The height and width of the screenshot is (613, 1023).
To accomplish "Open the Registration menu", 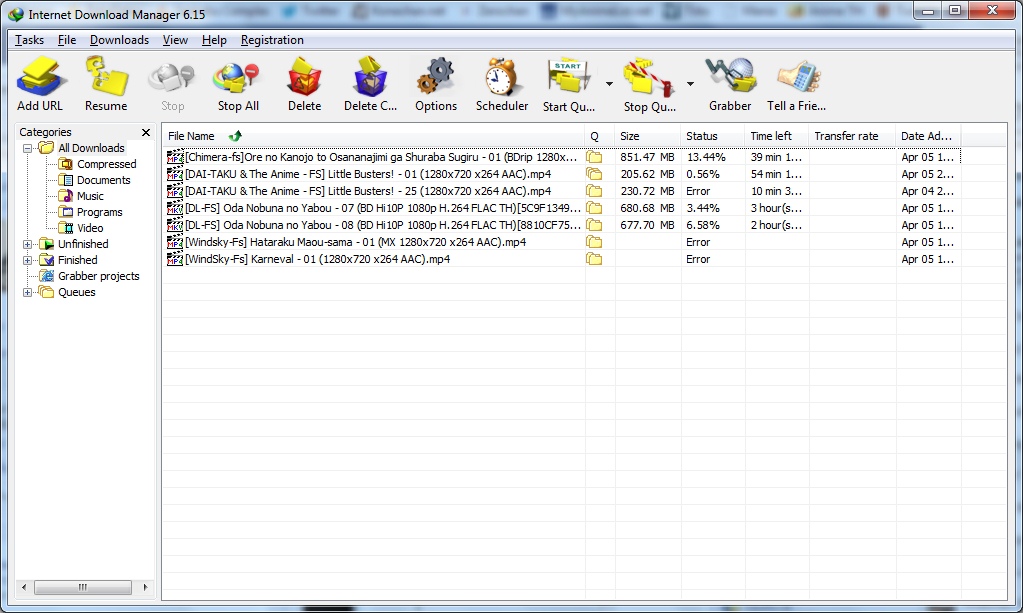I will (x=272, y=40).
